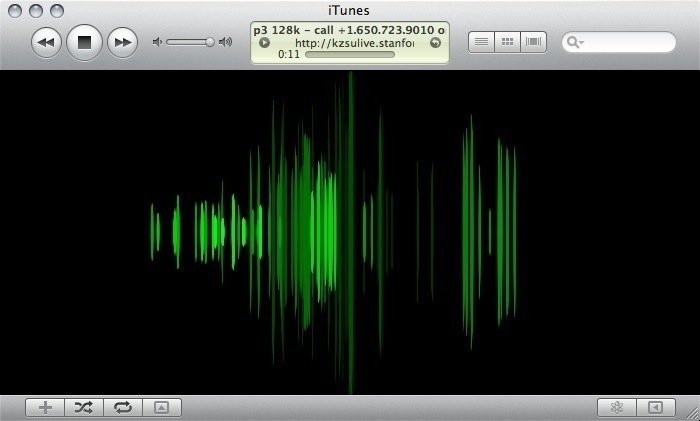700x421 pixels.
Task: Close the iTunes window
Action: pos(15,11)
